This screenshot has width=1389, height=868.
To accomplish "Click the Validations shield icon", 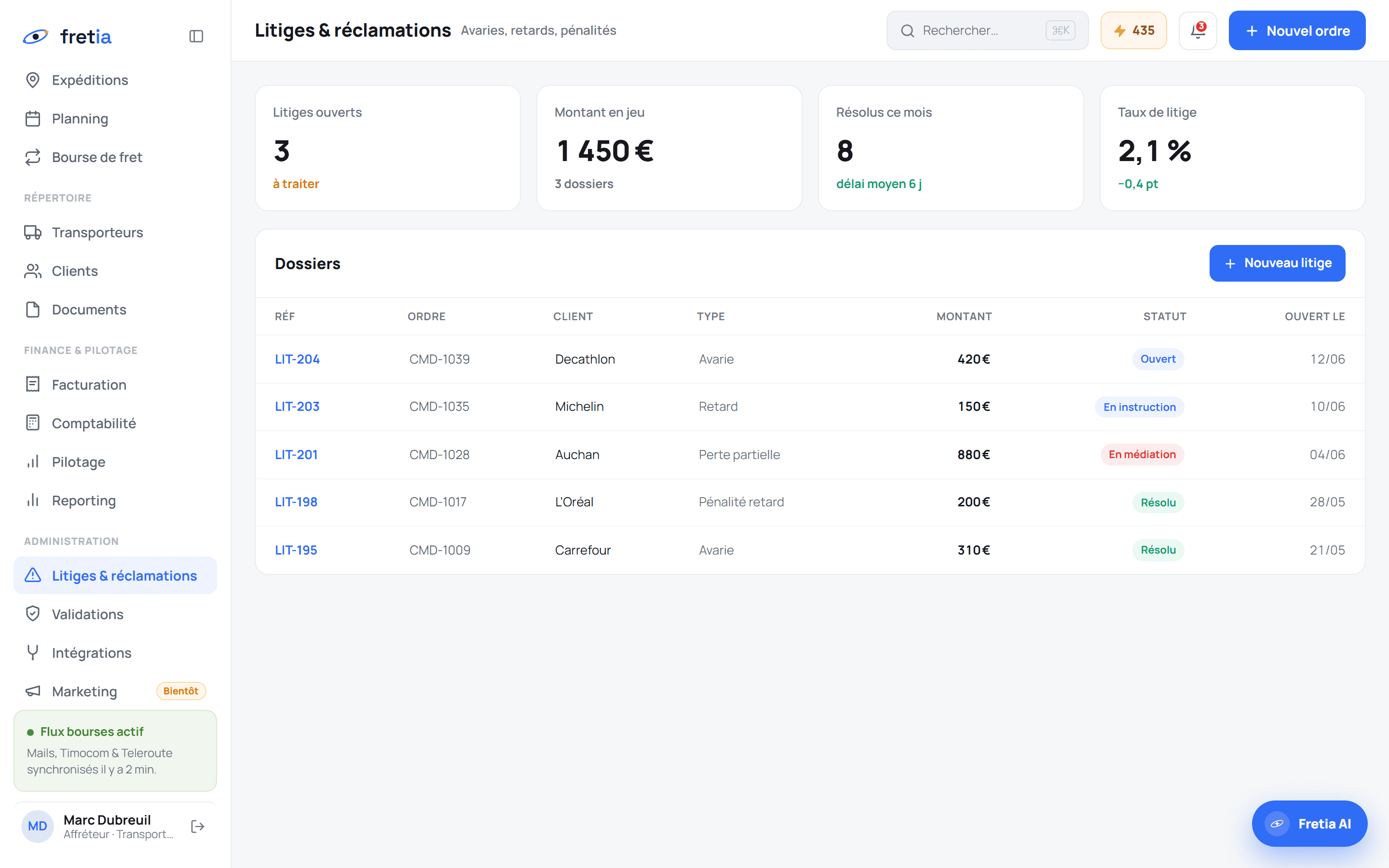I will [33, 614].
